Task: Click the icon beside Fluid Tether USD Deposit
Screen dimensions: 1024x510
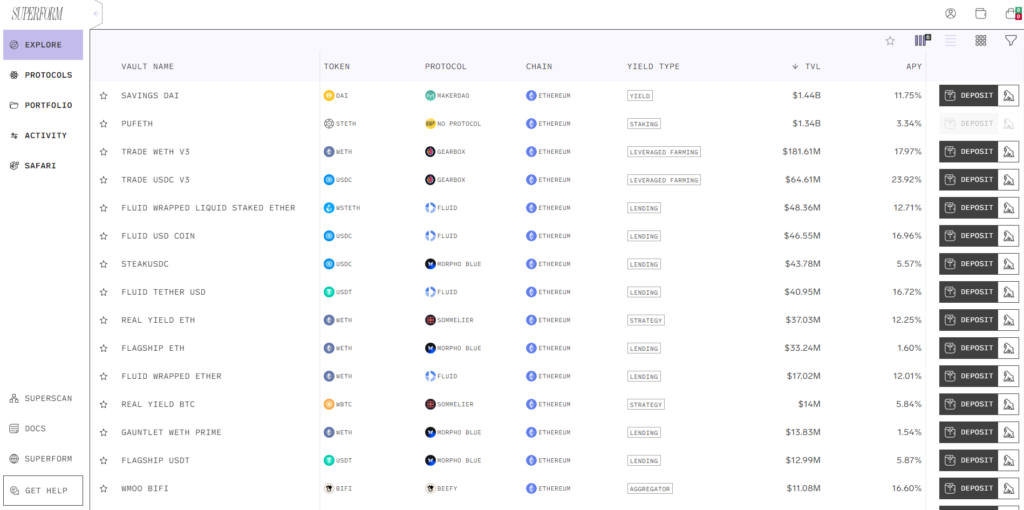Action: click(x=1009, y=292)
